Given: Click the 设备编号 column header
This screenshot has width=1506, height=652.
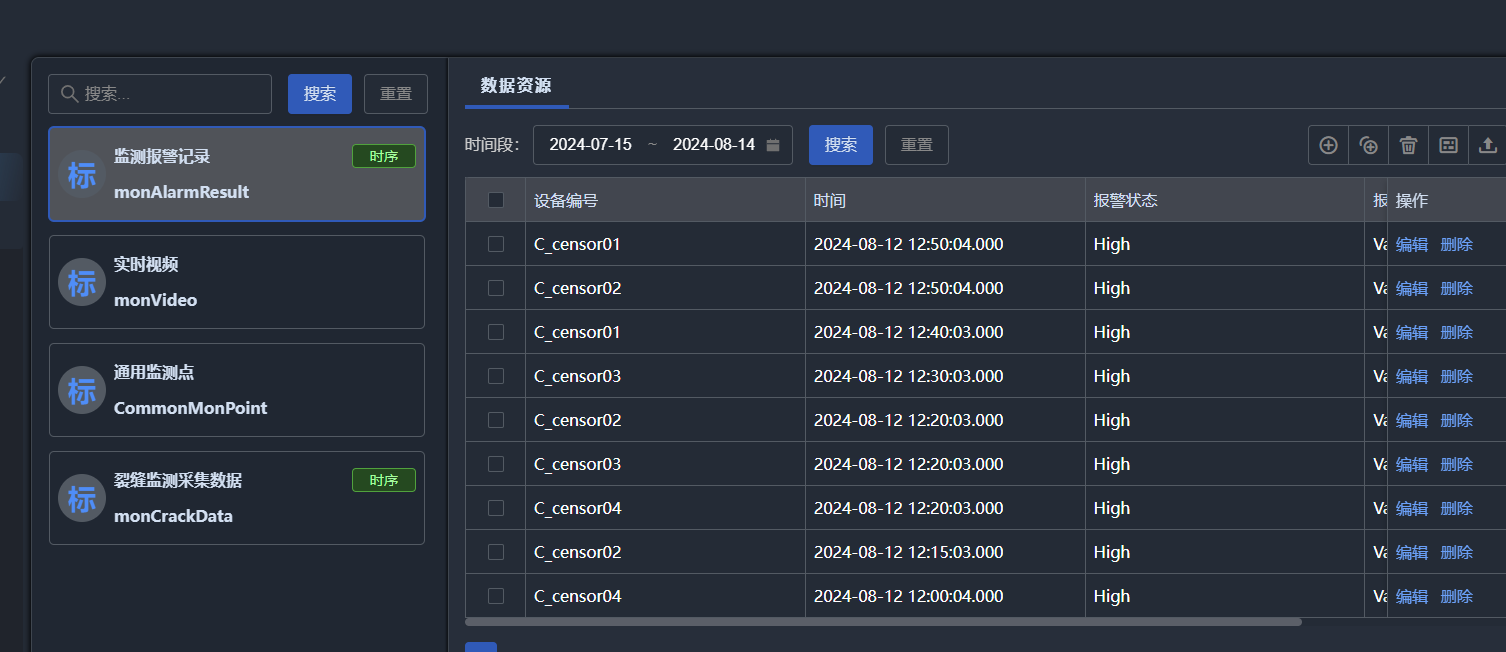Looking at the screenshot, I should 665,200.
